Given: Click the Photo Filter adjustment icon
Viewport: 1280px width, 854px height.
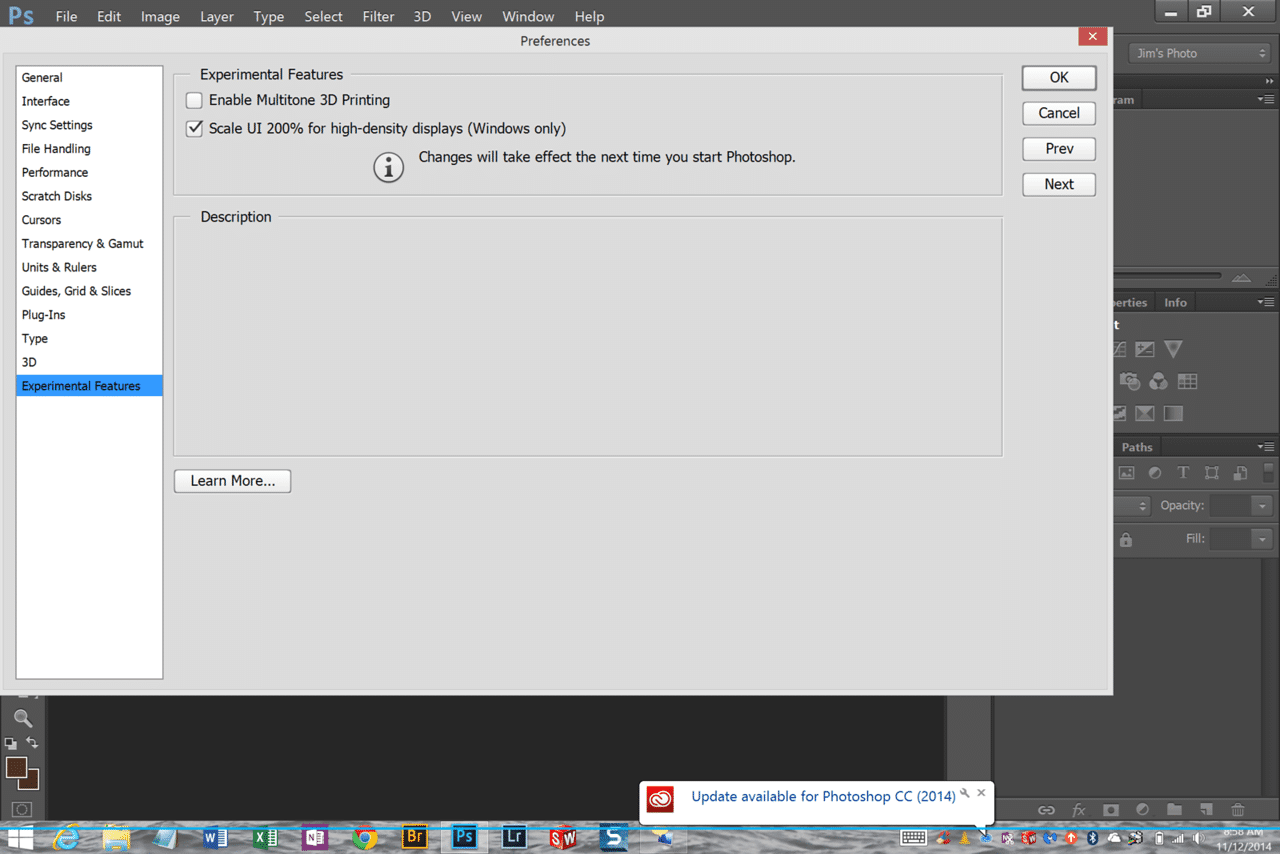Looking at the screenshot, I should (1130, 381).
